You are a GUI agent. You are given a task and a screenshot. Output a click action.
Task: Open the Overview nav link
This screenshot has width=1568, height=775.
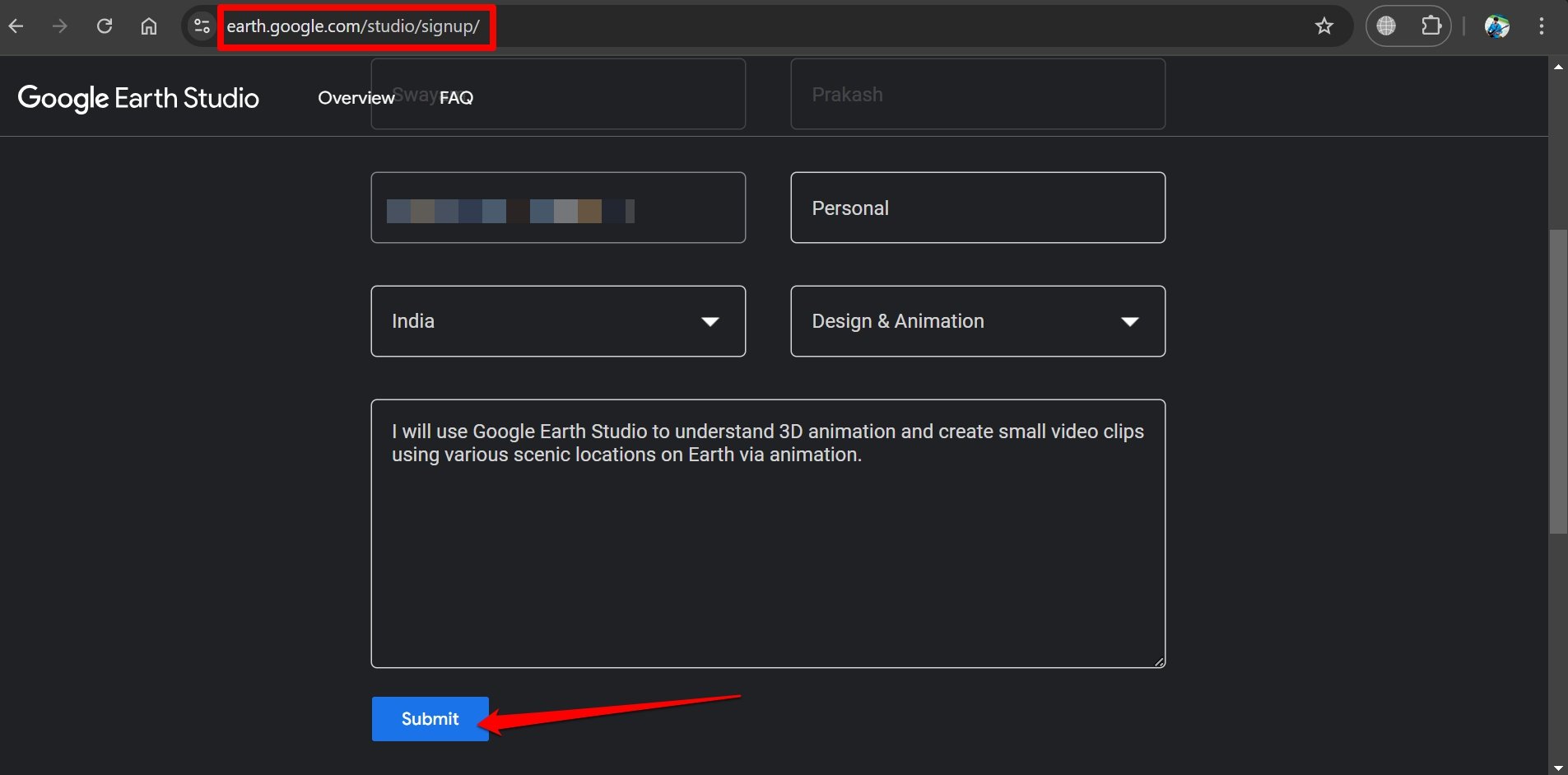[356, 98]
